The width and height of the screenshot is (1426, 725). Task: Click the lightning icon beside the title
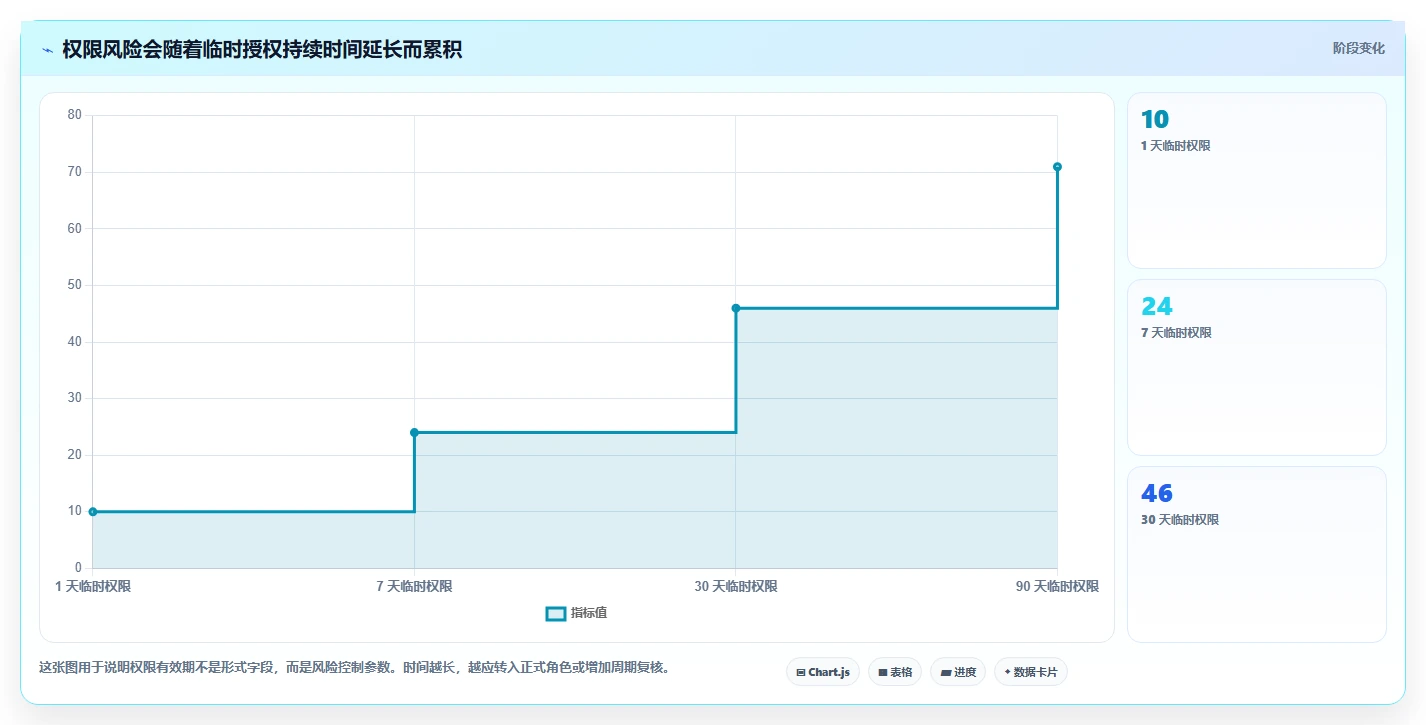tap(47, 50)
